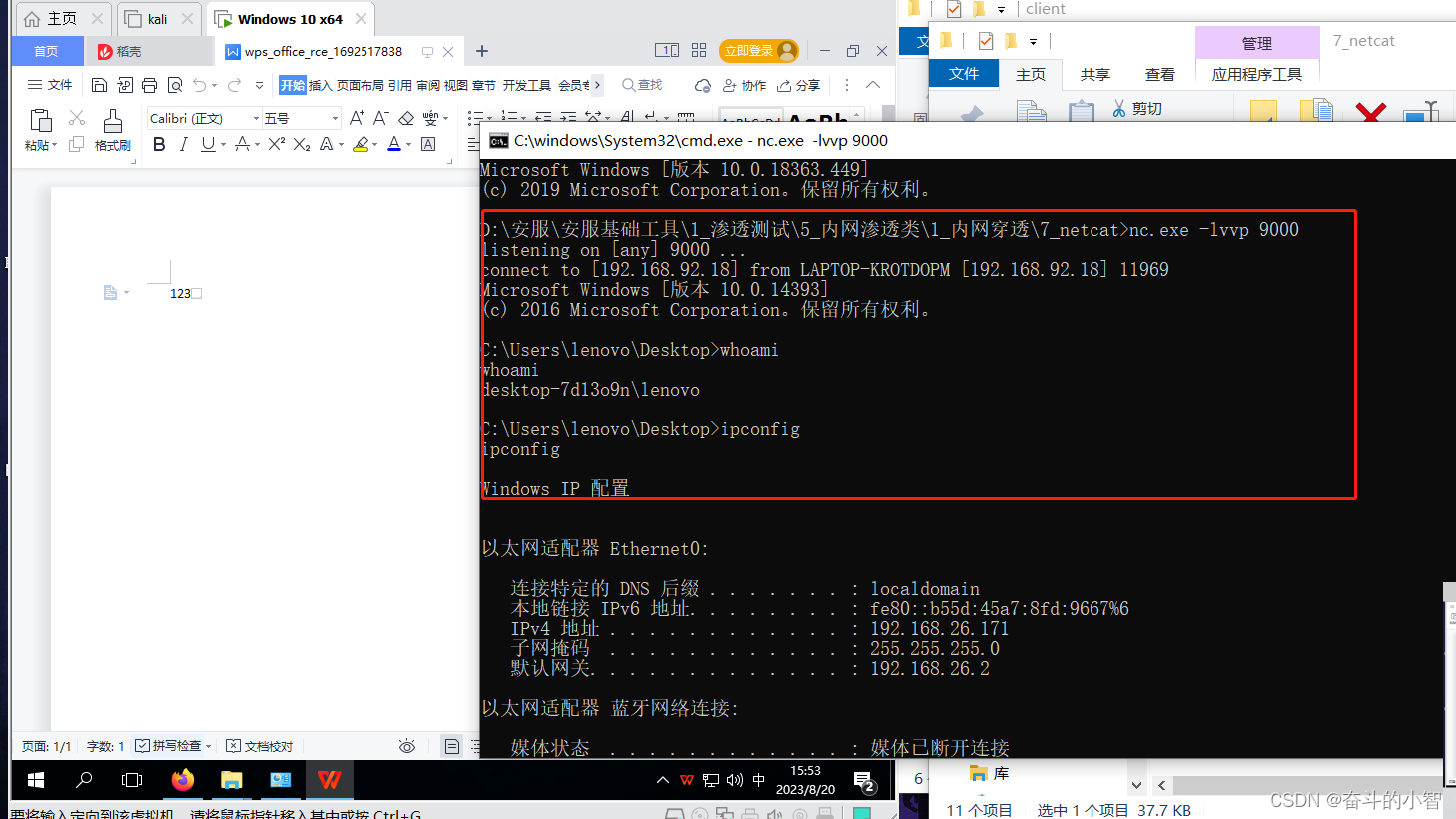Click the cloud sync icon in WPS
This screenshot has width=1456, height=819.
[x=703, y=85]
